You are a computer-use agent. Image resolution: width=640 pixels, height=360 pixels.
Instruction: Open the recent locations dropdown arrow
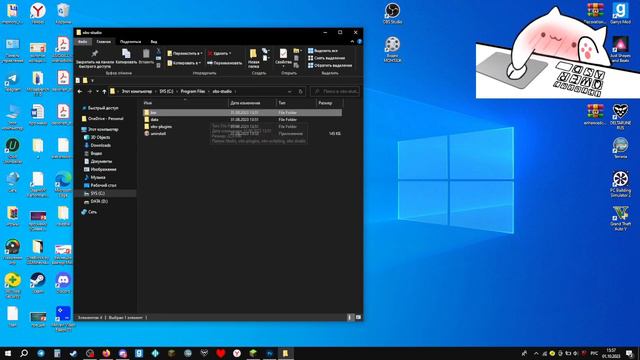pos(97,91)
